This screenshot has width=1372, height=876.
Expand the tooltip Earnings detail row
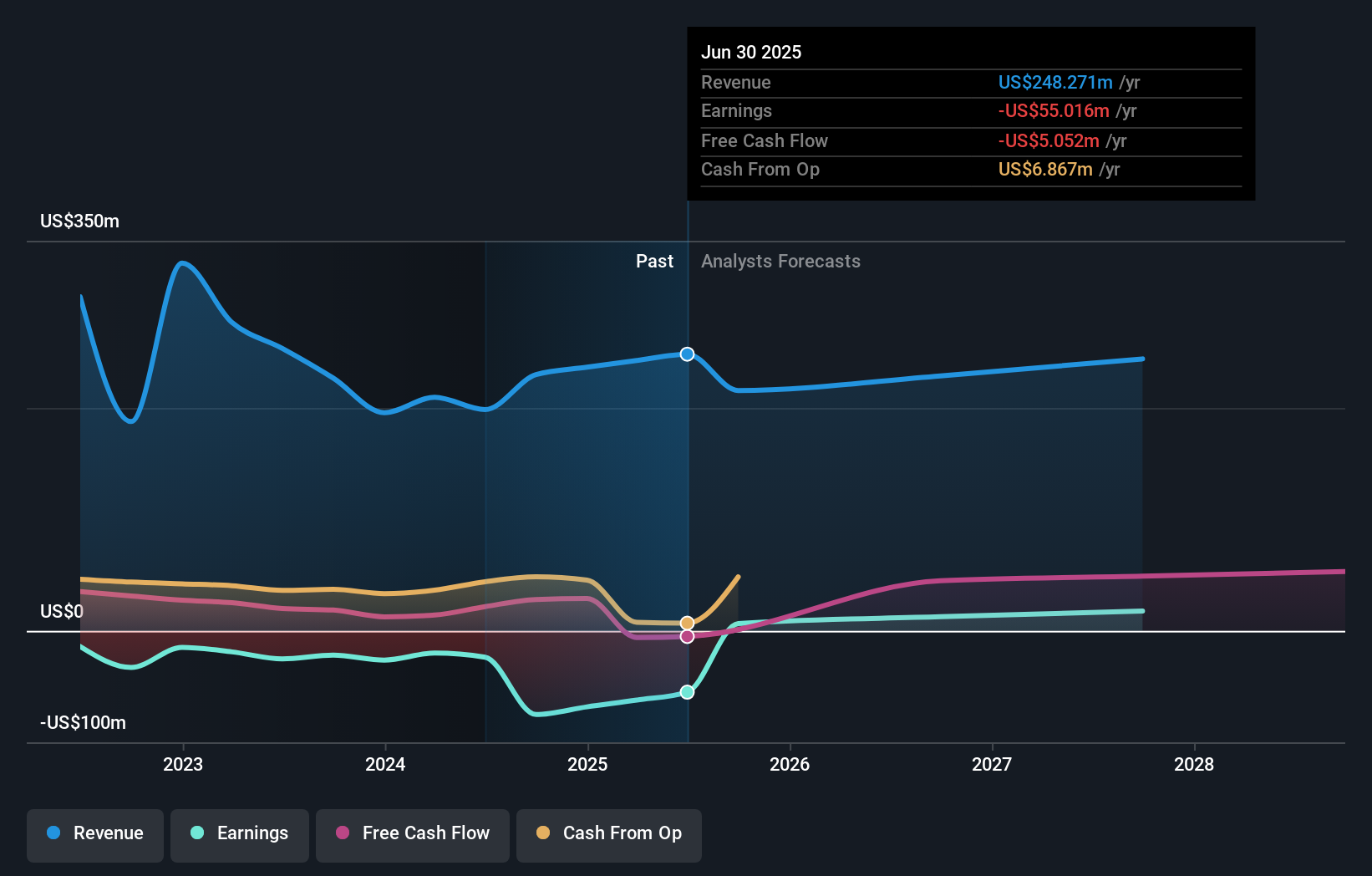coord(969,111)
